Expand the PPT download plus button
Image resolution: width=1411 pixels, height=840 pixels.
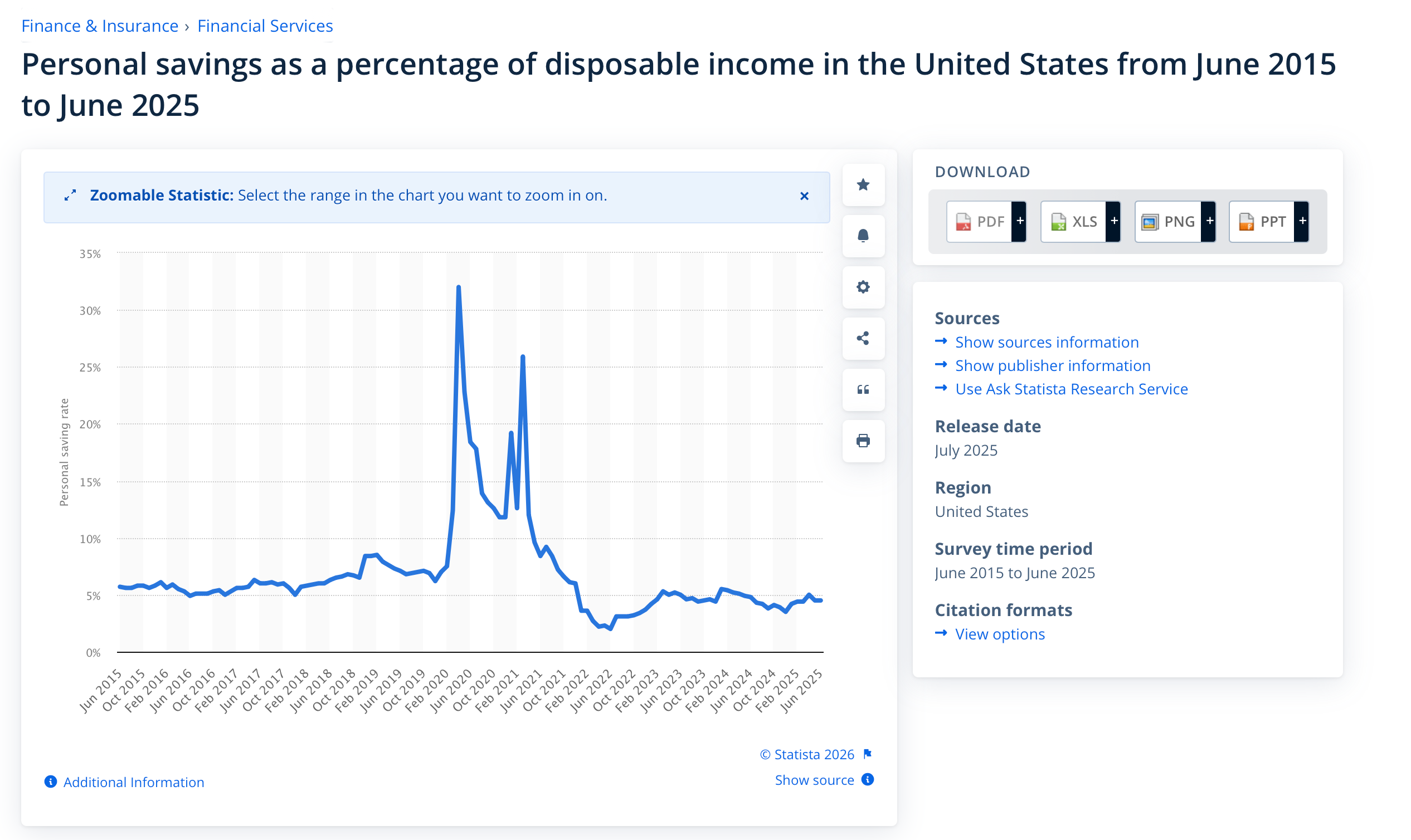tap(1302, 221)
